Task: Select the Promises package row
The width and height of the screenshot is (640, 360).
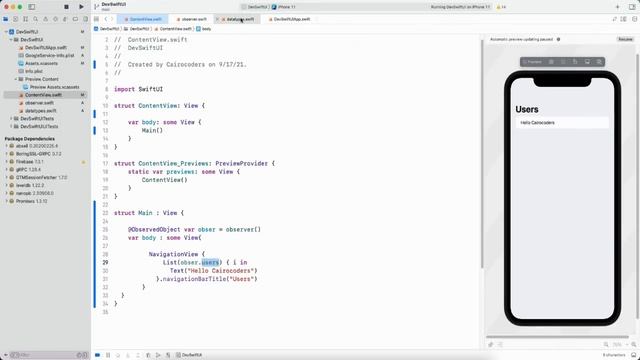Action: coord(45,201)
